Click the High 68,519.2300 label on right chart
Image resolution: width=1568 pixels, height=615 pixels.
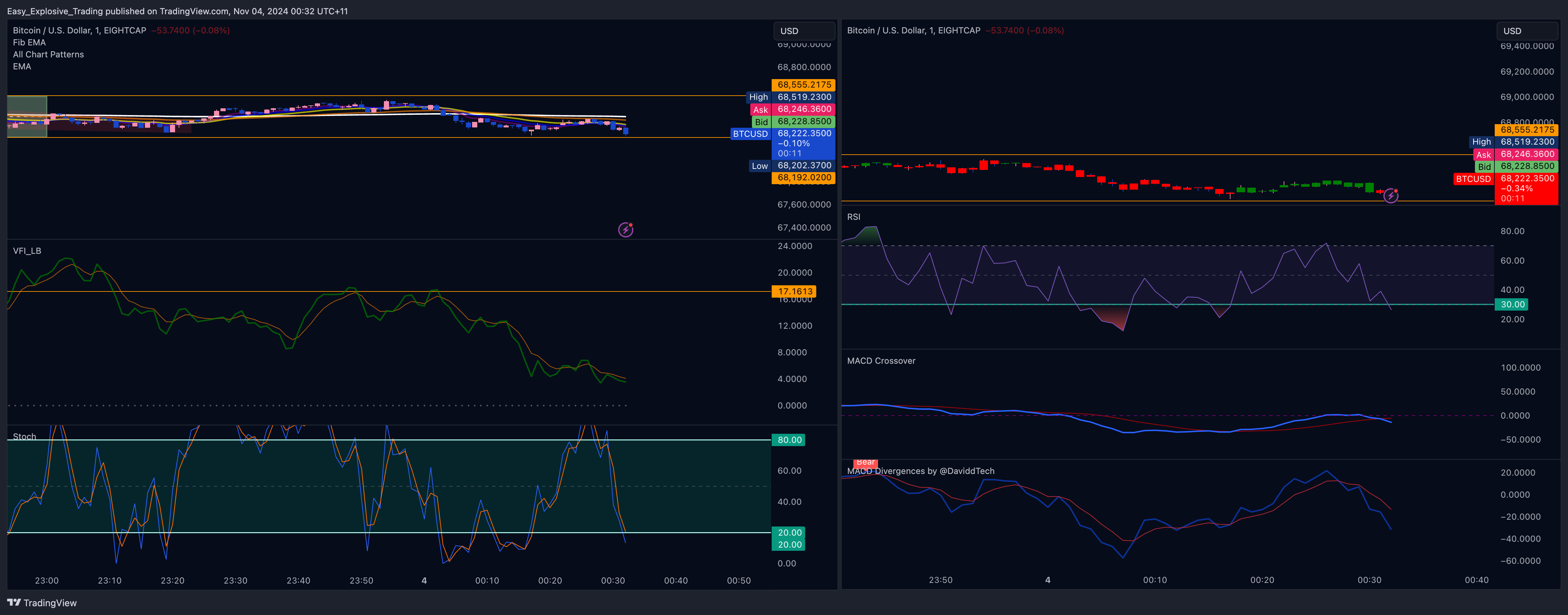tap(1514, 141)
